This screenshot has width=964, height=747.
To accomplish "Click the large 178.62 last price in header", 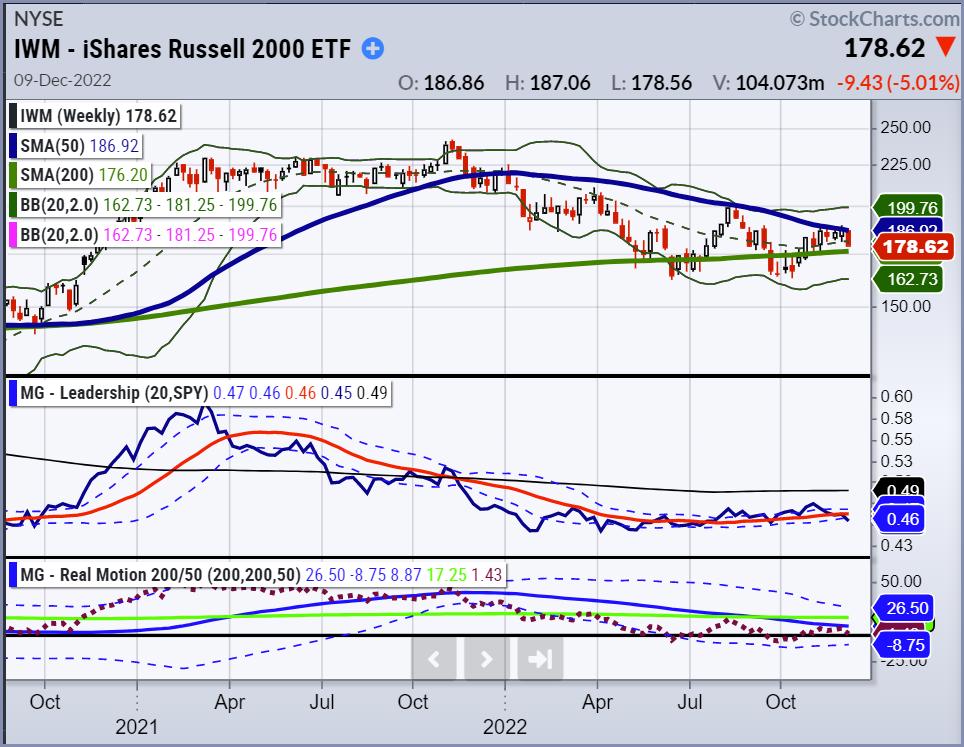I will [884, 48].
